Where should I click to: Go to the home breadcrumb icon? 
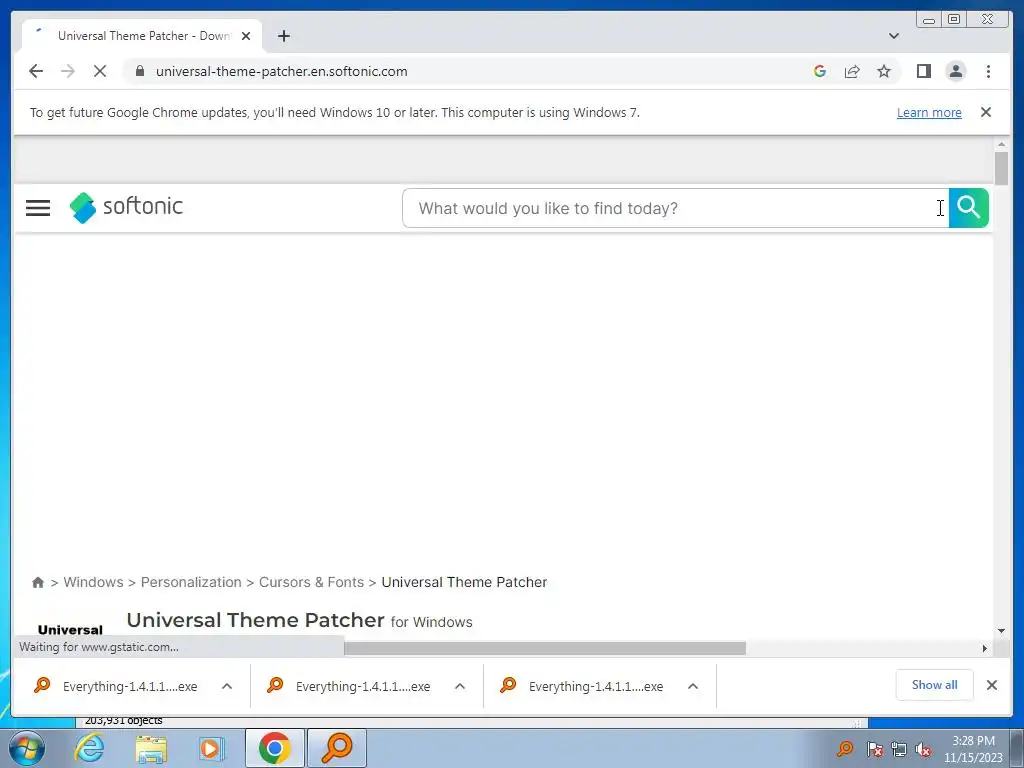click(38, 583)
